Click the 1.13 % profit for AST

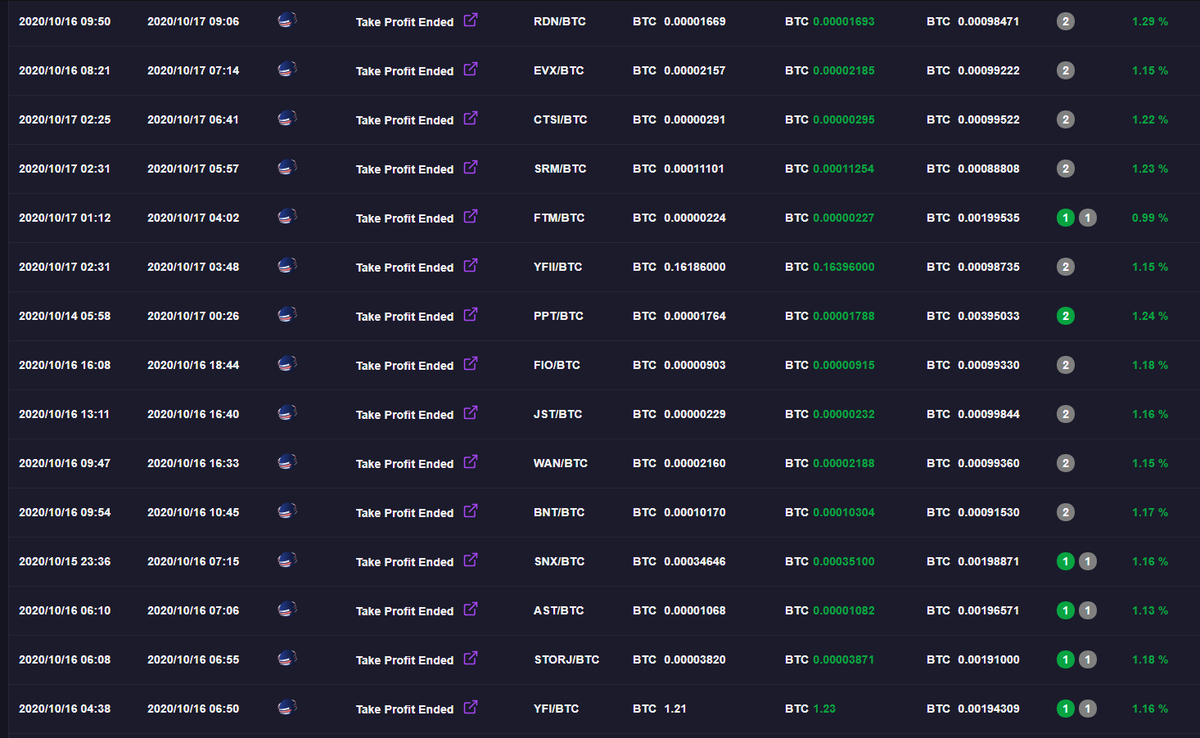point(1150,611)
